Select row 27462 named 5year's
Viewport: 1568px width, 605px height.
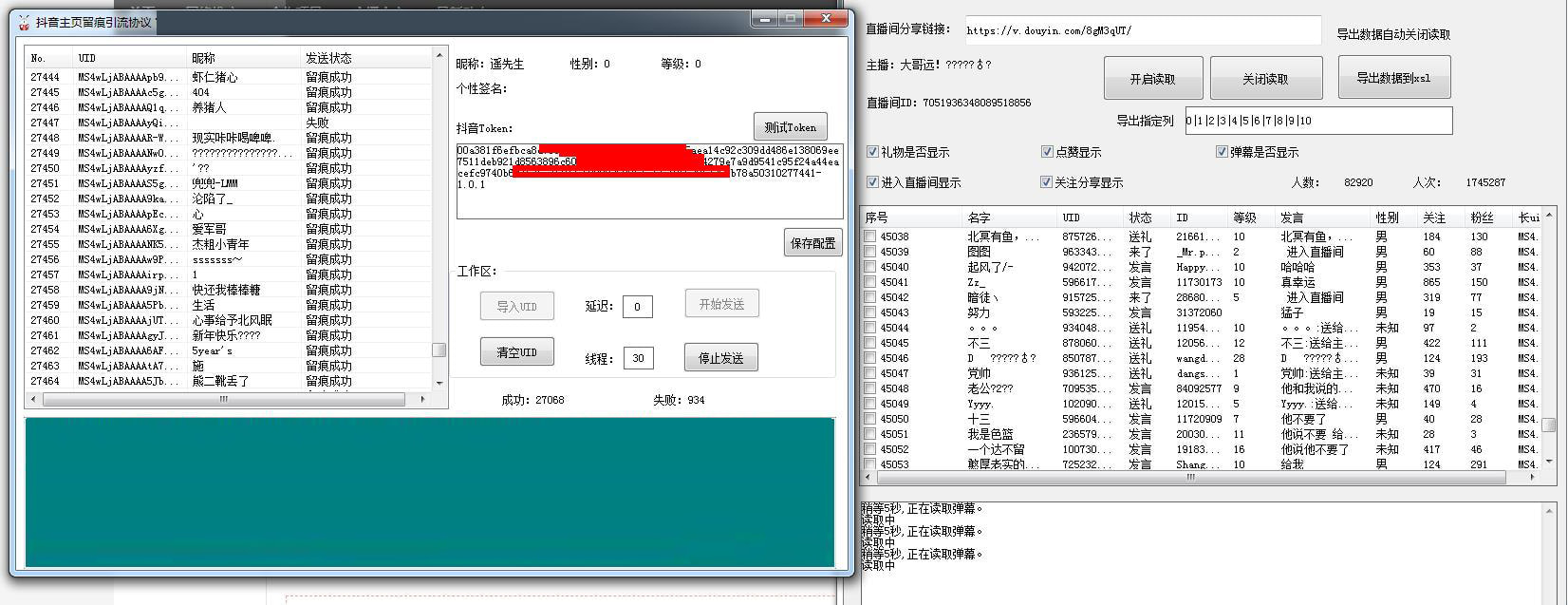[229, 350]
